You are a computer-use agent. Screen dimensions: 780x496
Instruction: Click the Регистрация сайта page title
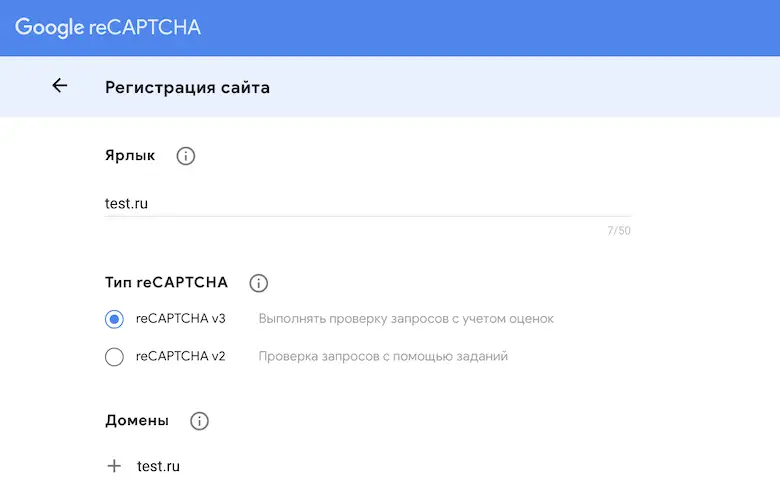(187, 87)
